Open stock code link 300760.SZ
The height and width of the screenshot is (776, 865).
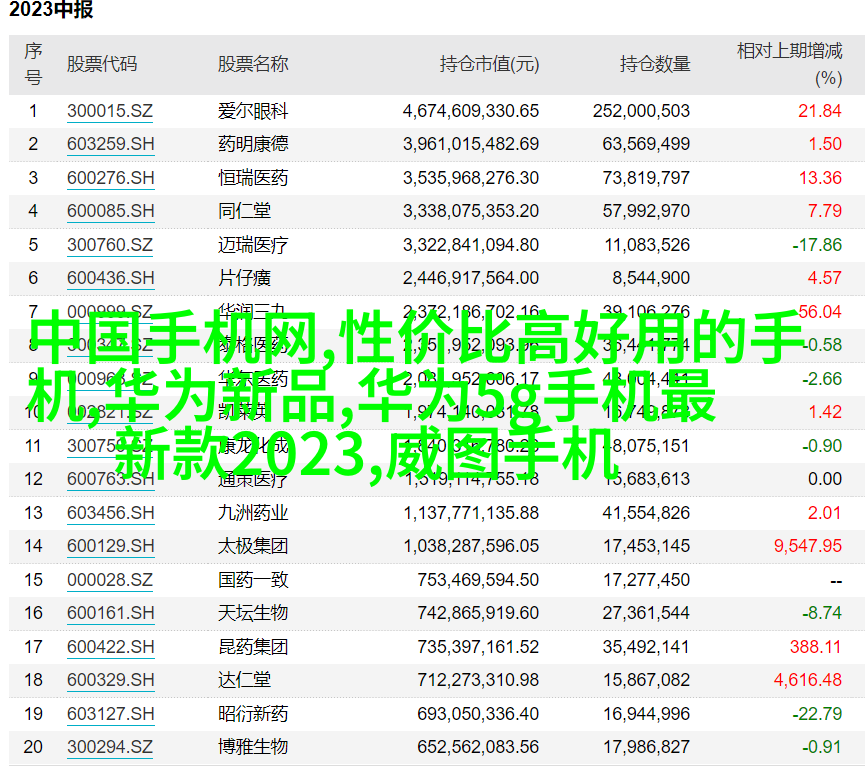pyautogui.click(x=110, y=245)
